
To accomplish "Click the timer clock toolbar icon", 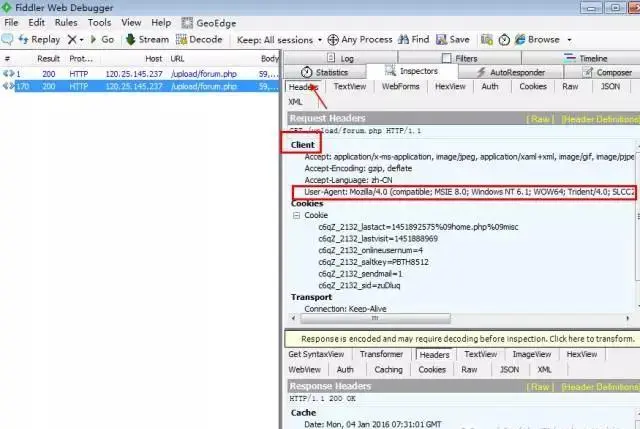I will pos(504,40).
